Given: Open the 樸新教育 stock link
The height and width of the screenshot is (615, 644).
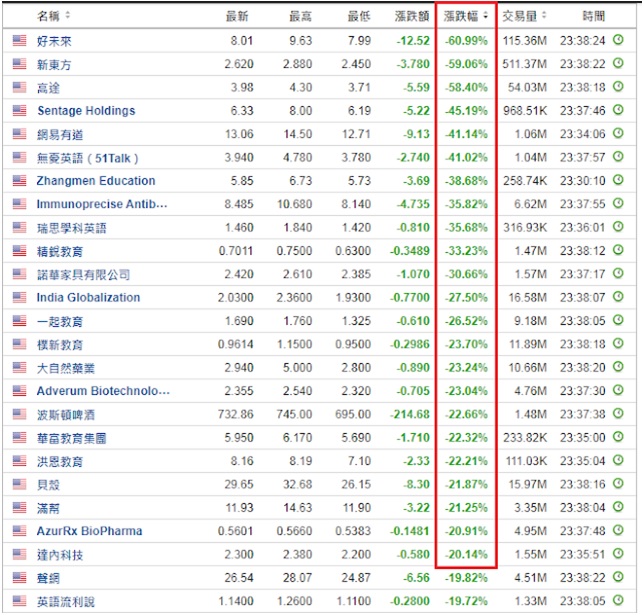Looking at the screenshot, I should (60, 345).
